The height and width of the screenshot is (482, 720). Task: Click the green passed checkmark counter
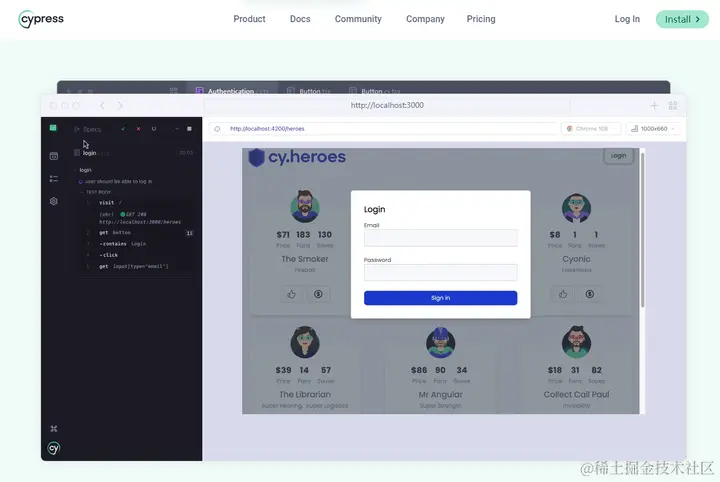pos(123,129)
